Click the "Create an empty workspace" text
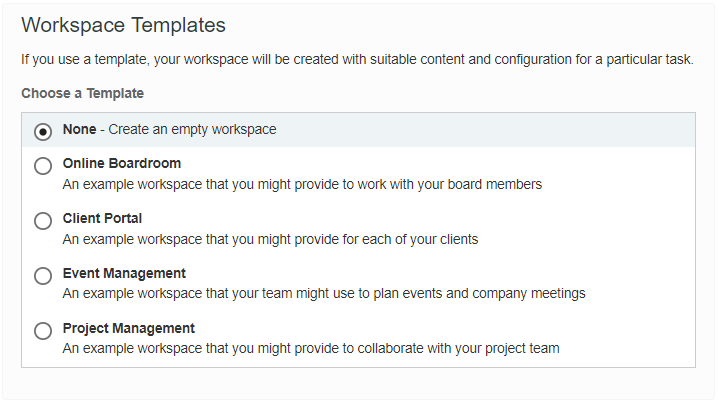 pos(192,130)
